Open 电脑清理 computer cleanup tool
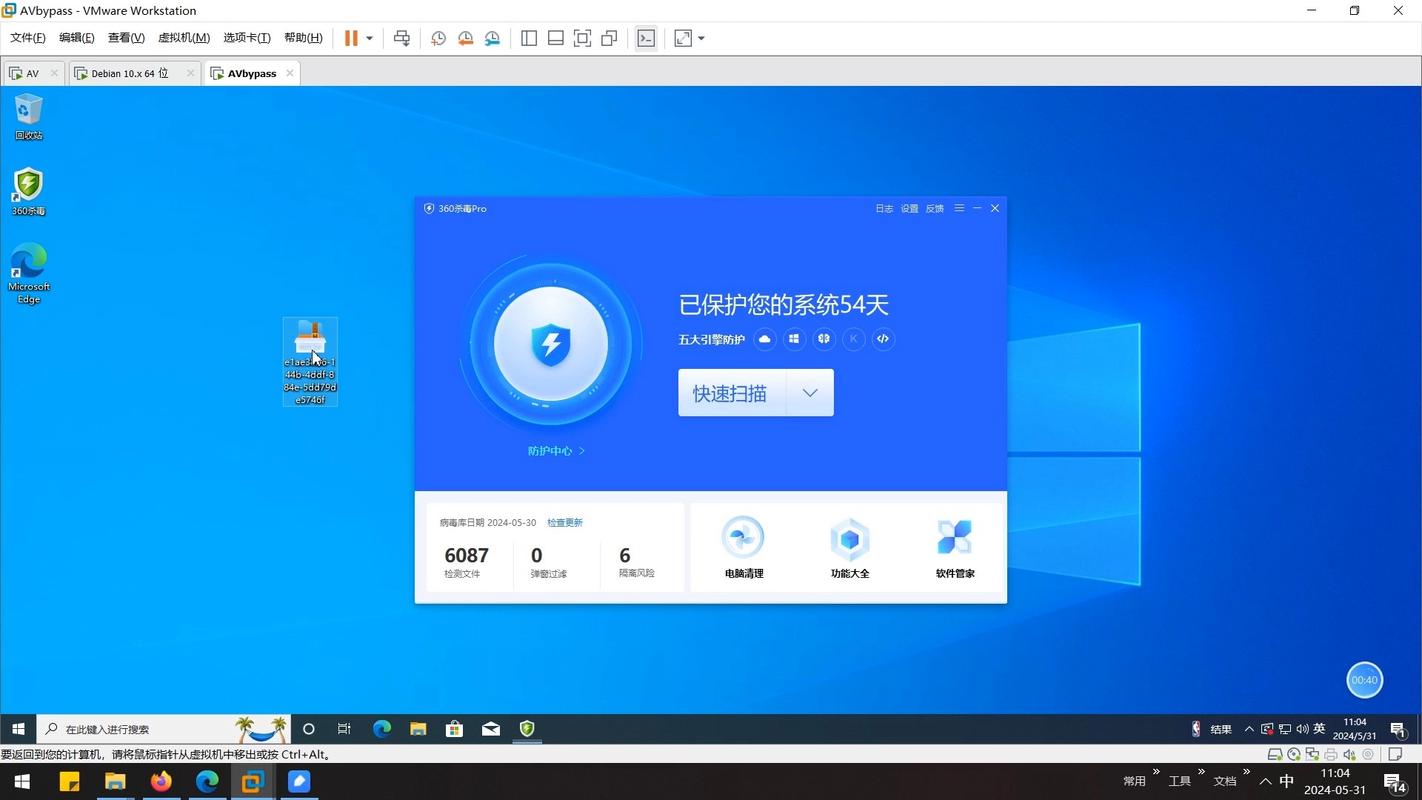Viewport: 1422px width, 800px height. click(x=743, y=548)
